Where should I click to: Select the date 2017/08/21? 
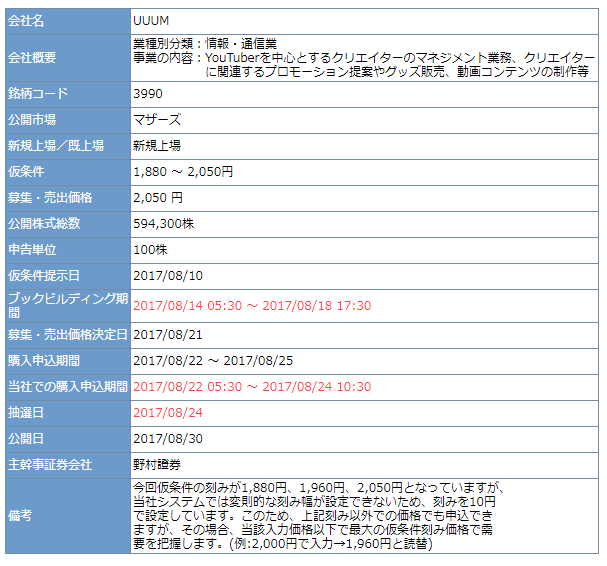[168, 334]
